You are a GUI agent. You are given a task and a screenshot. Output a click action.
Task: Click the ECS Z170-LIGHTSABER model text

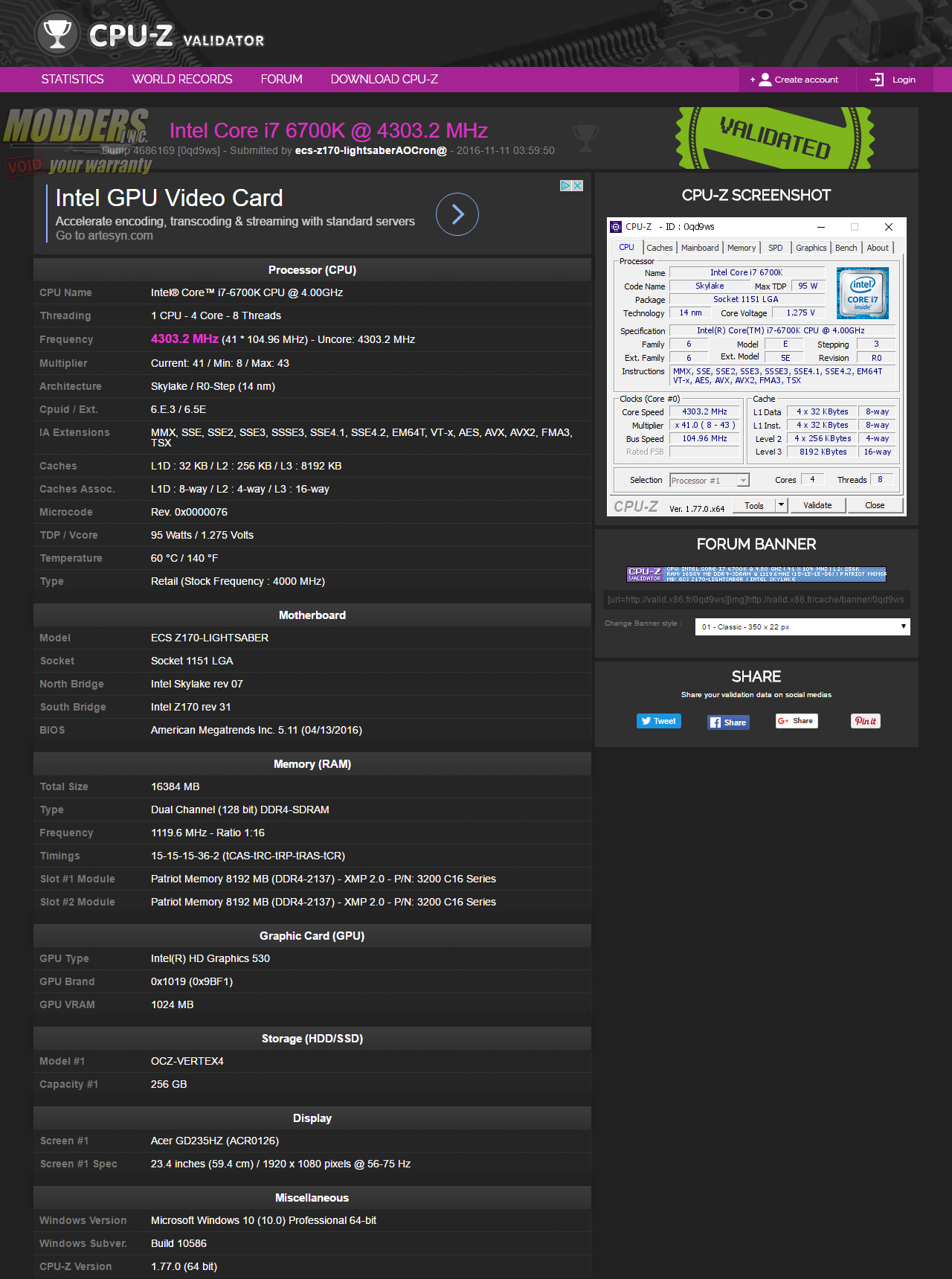[x=210, y=638]
